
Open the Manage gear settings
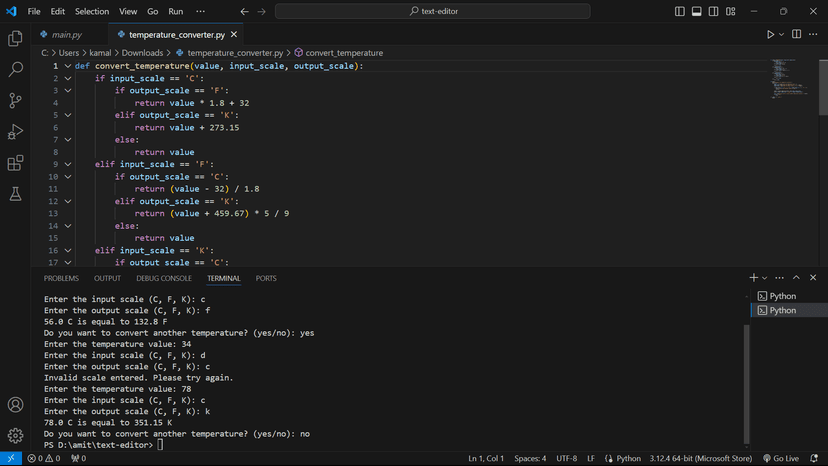[15, 436]
